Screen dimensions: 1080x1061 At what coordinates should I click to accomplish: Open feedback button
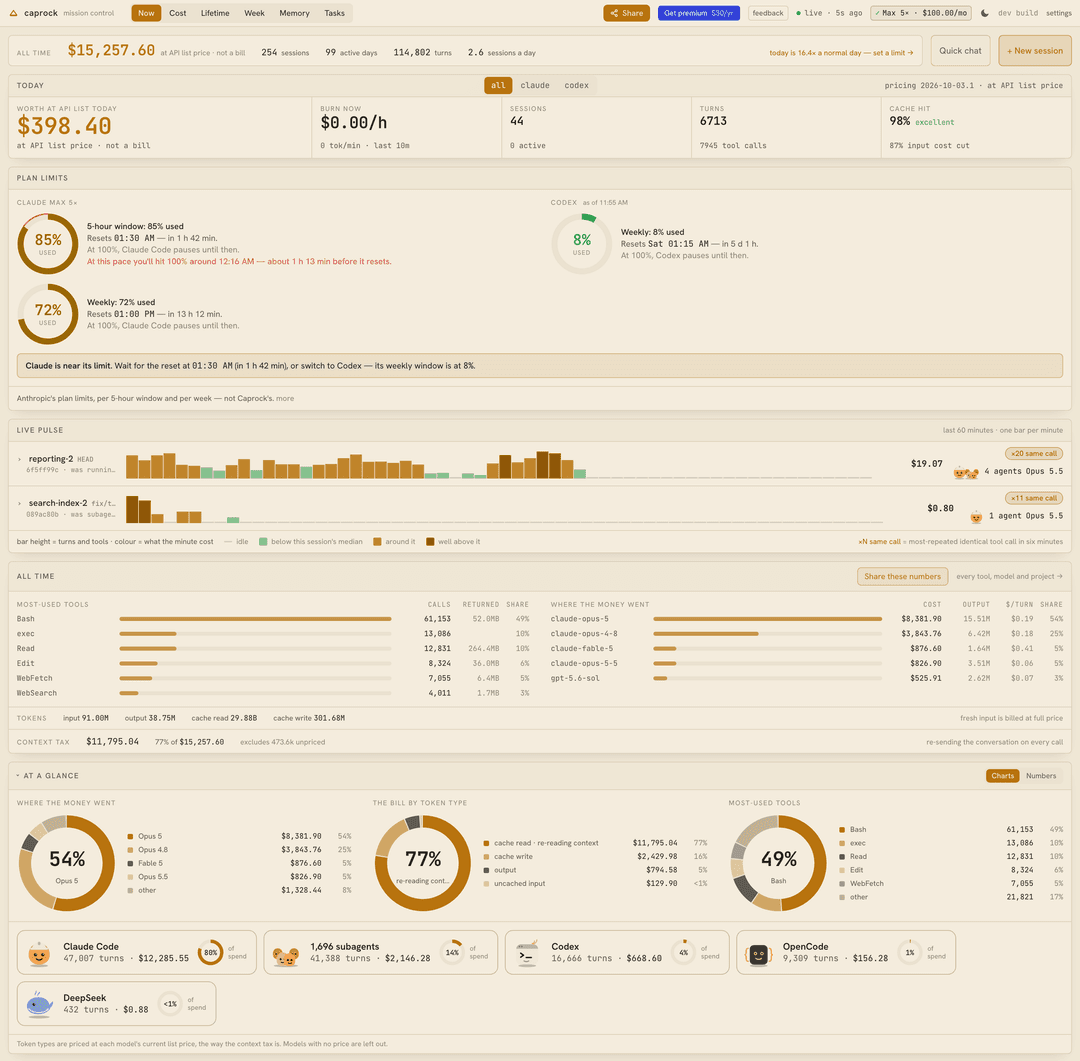767,13
